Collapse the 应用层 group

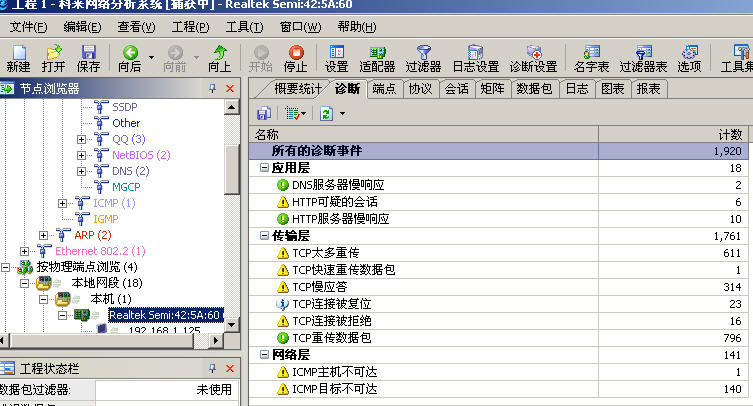pyautogui.click(x=264, y=168)
